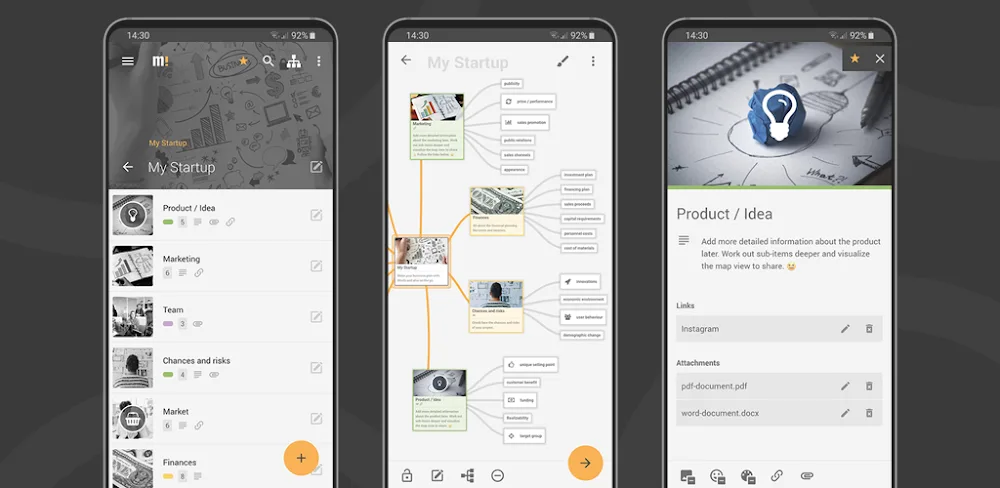
Task: Open the color palette icon in bottom toolbar
Action: 747,477
